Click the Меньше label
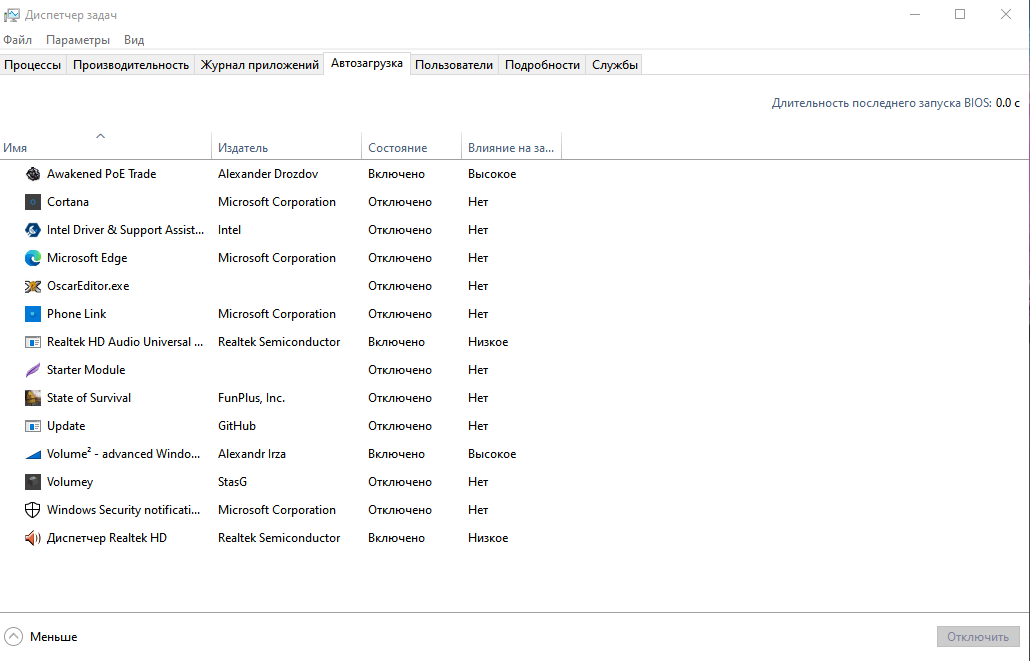This screenshot has height=661, width=1030. point(53,637)
